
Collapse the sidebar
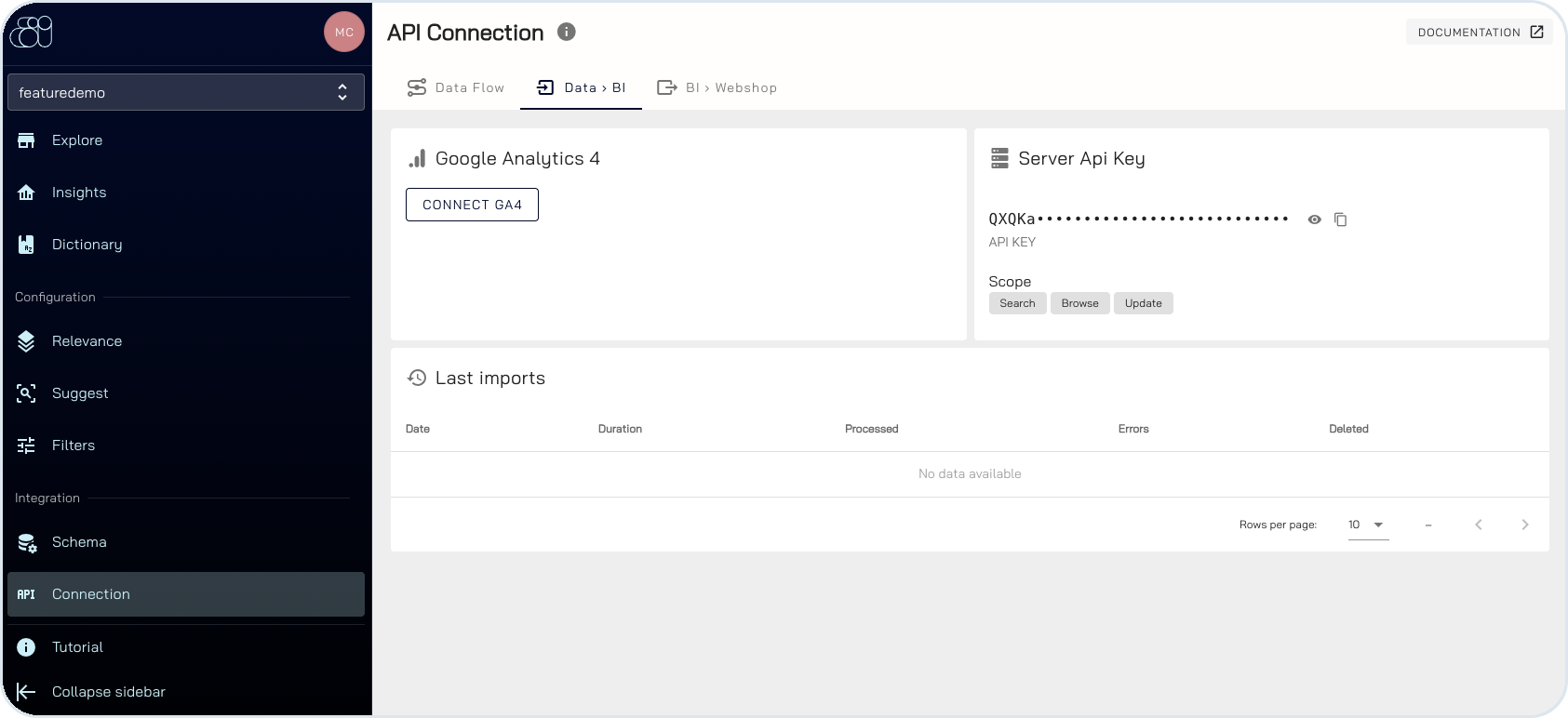pos(186,692)
